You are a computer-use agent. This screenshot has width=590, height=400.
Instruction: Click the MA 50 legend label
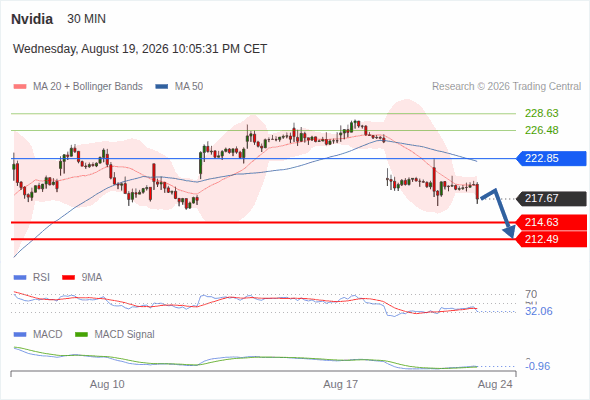[189, 87]
